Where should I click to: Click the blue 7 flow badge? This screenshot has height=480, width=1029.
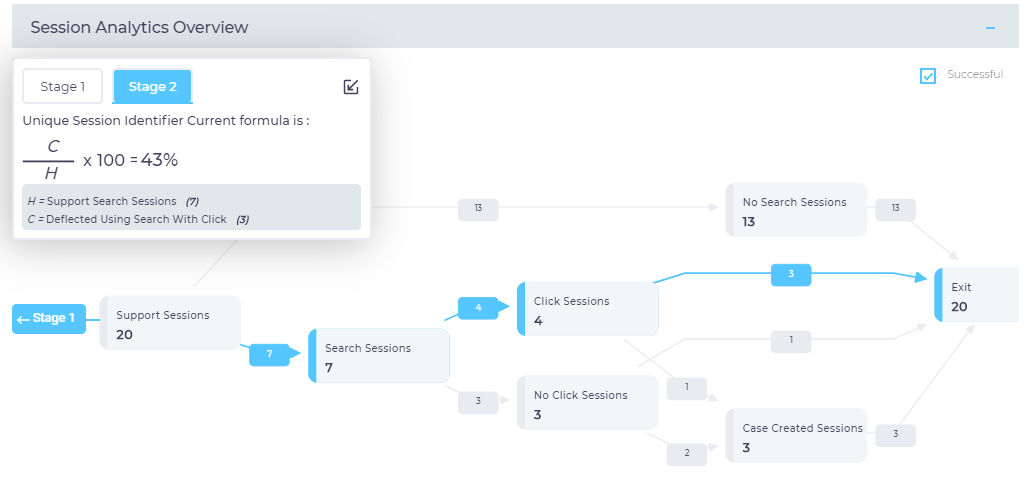[270, 355]
